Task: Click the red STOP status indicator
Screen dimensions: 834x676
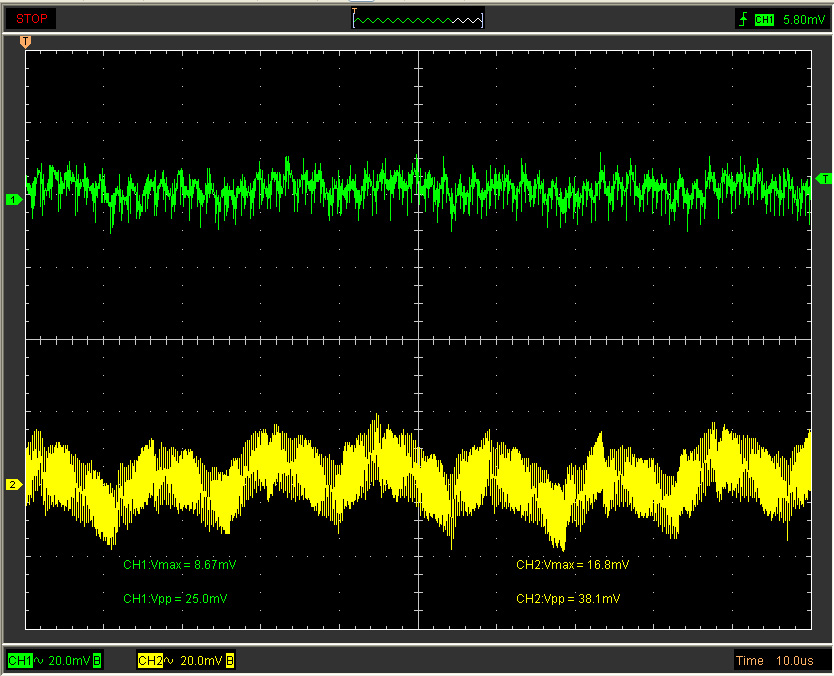Action: (x=31, y=19)
